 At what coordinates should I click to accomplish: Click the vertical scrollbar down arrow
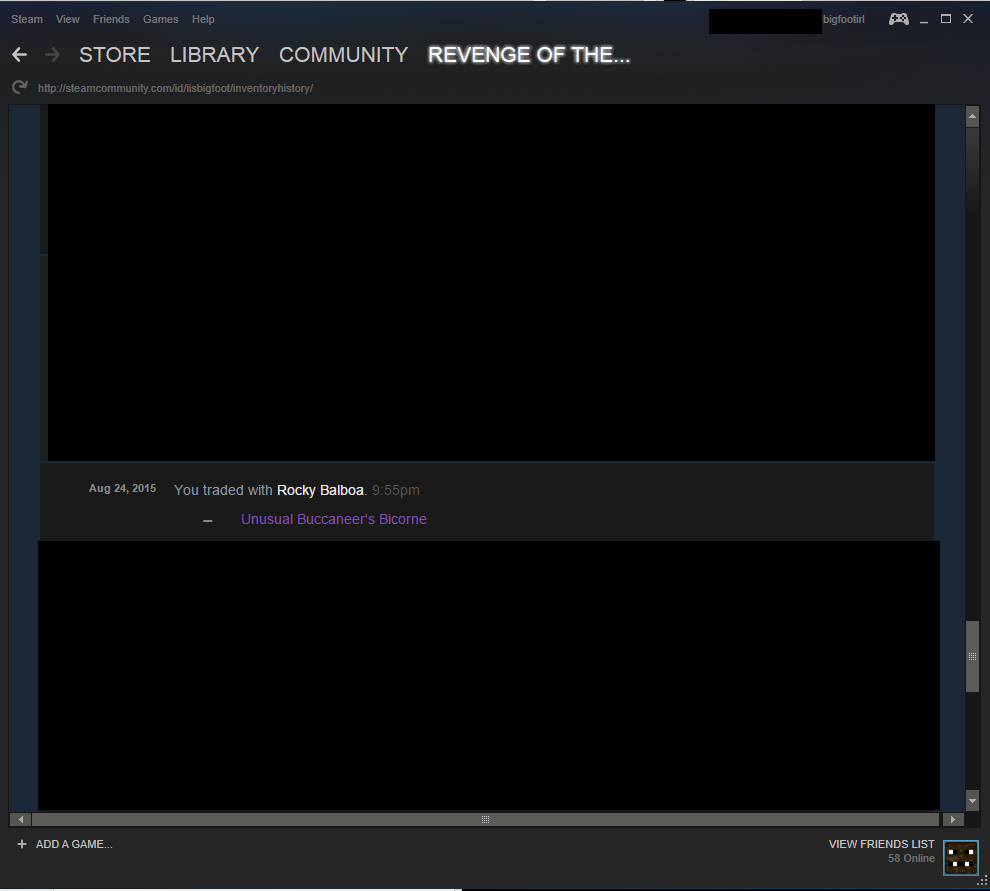pos(972,800)
